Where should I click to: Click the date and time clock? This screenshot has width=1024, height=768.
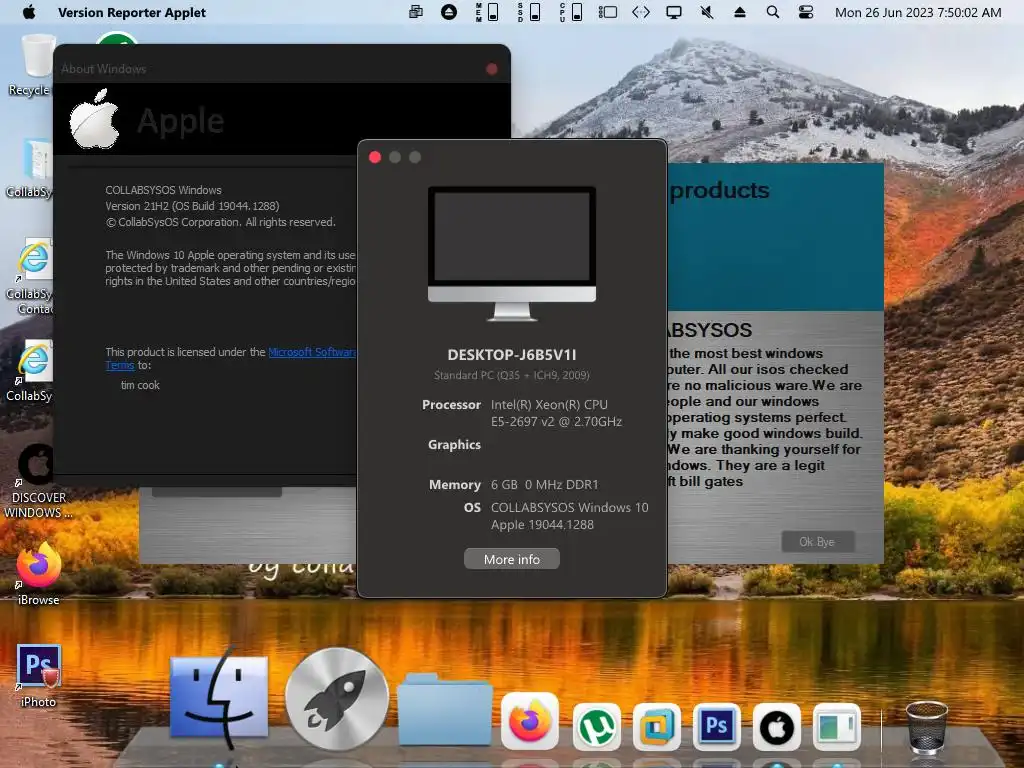coord(918,12)
